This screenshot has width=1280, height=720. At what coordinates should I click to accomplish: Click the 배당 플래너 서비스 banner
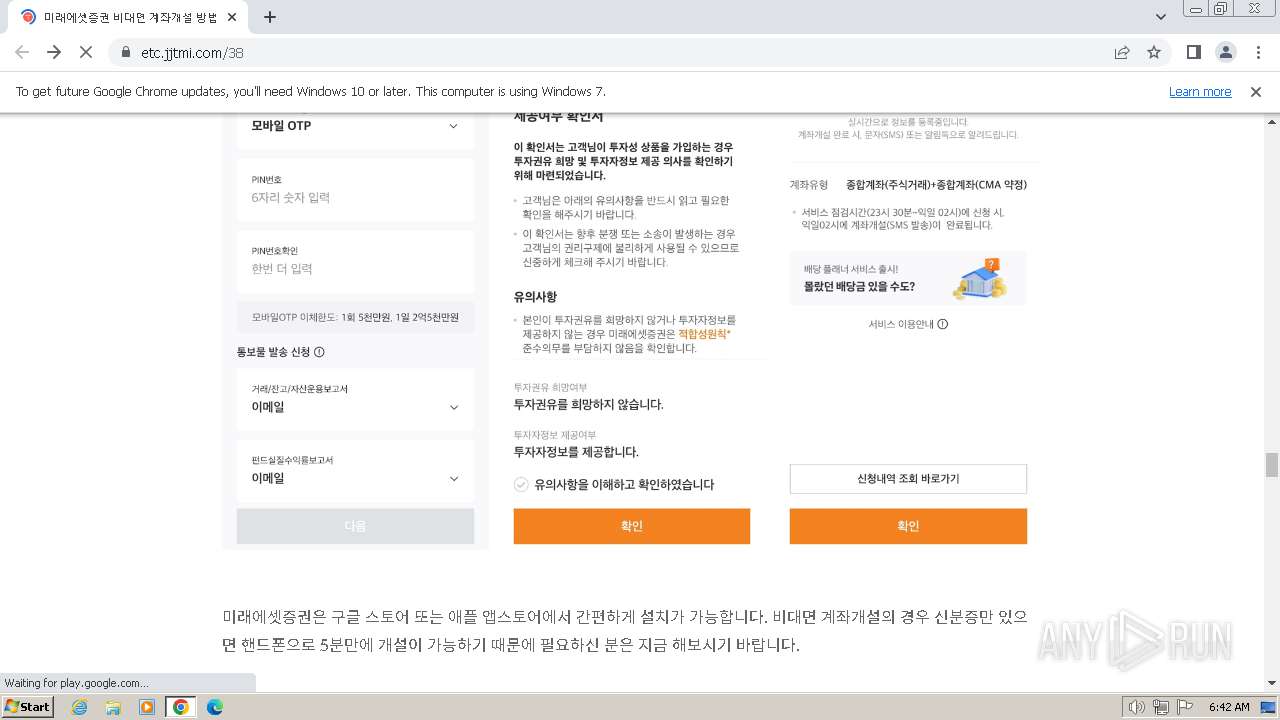pos(908,278)
